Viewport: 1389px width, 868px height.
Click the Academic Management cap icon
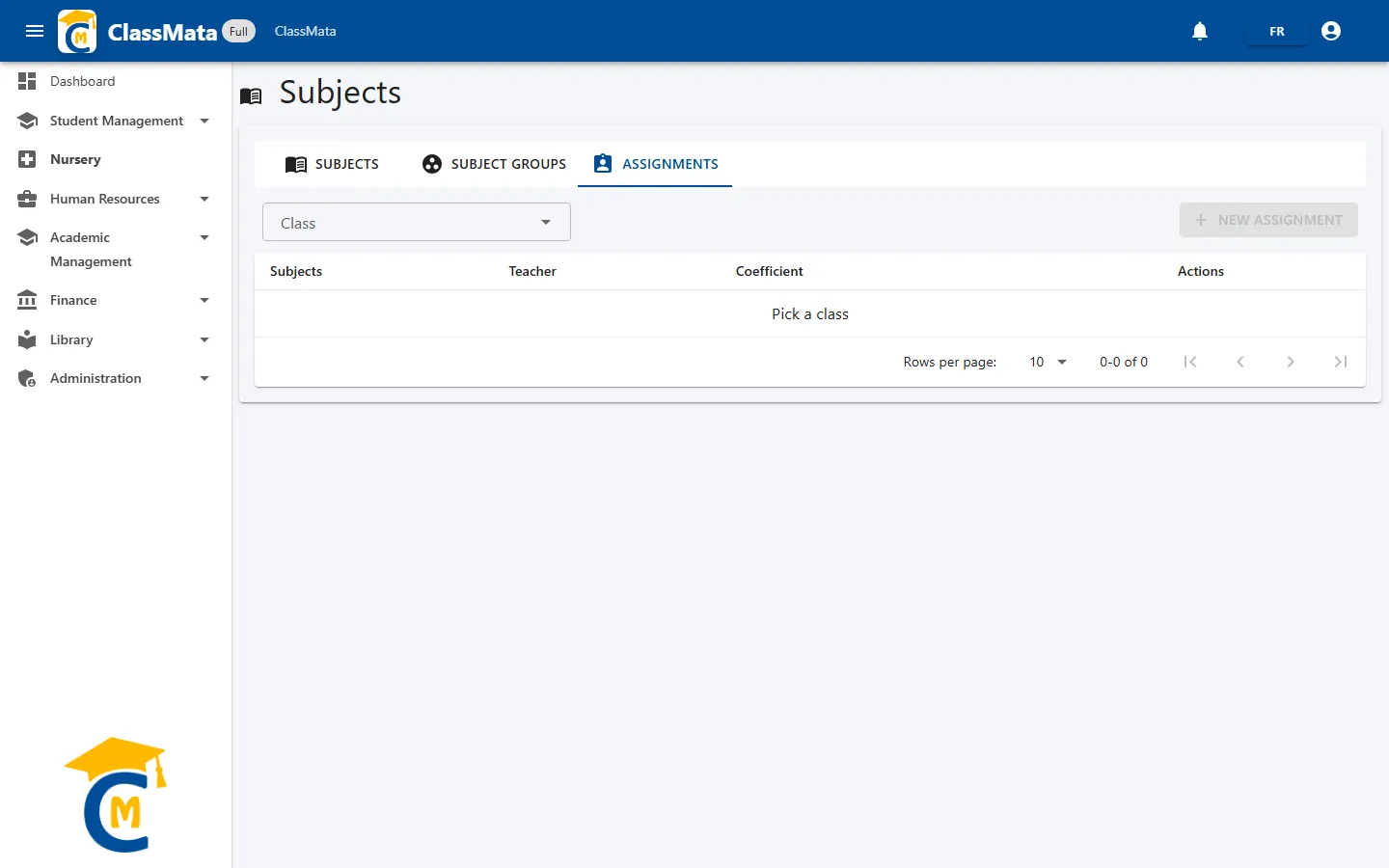pyautogui.click(x=27, y=237)
